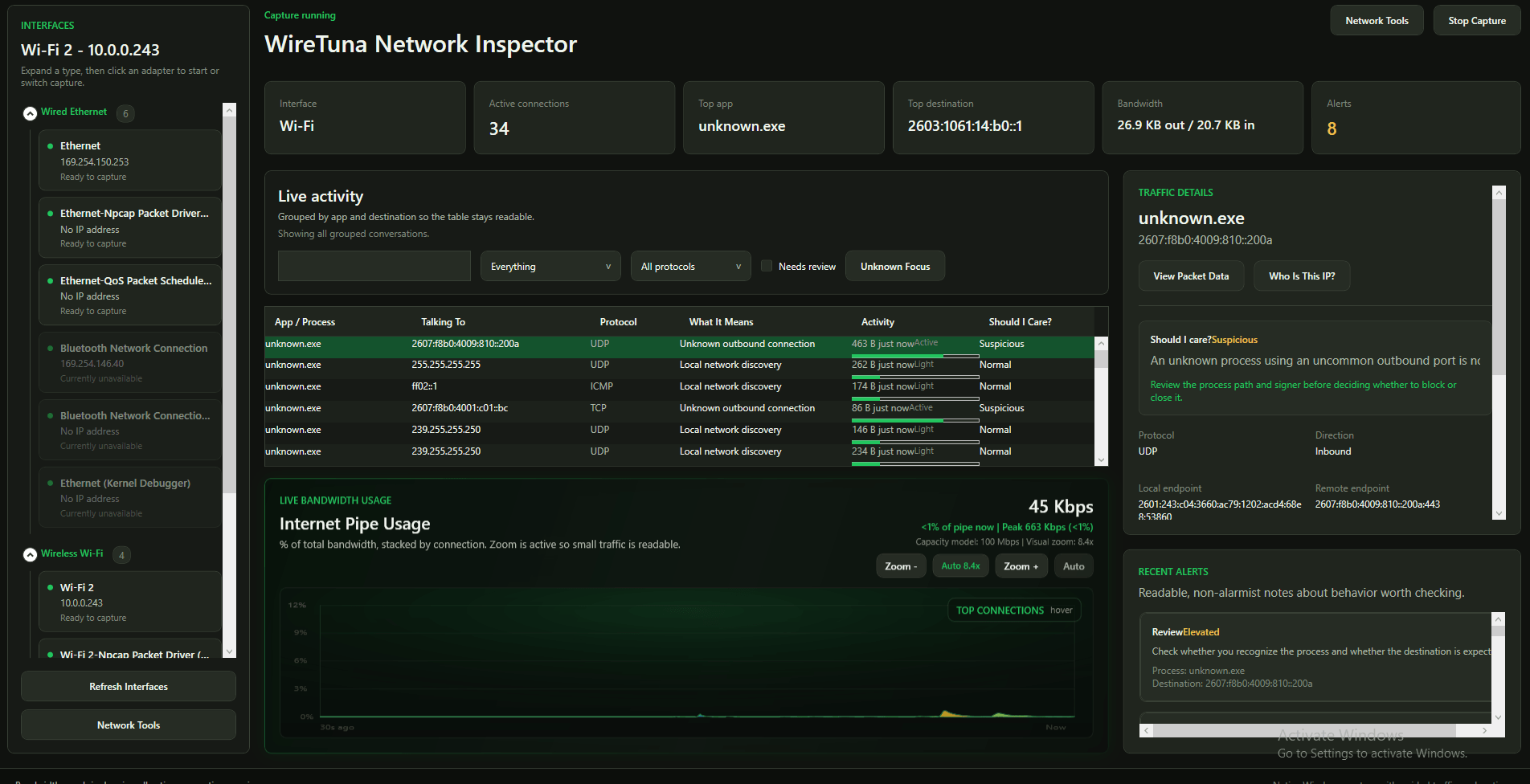The width and height of the screenshot is (1530, 784).
Task: Click the Bandwidth 26.9 KB out card
Action: tap(1202, 117)
